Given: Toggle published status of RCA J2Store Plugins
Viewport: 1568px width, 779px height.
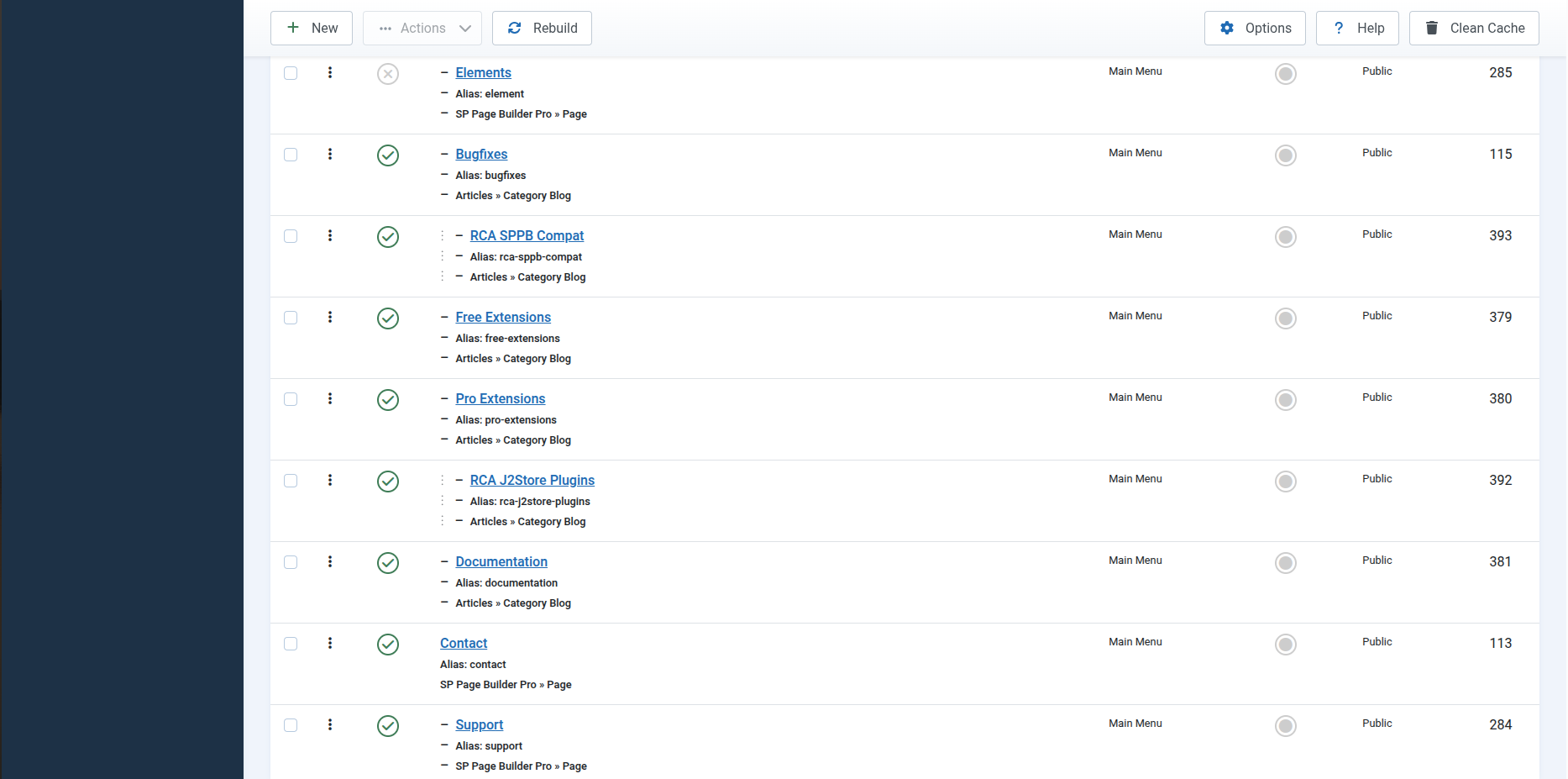Looking at the screenshot, I should 388,482.
